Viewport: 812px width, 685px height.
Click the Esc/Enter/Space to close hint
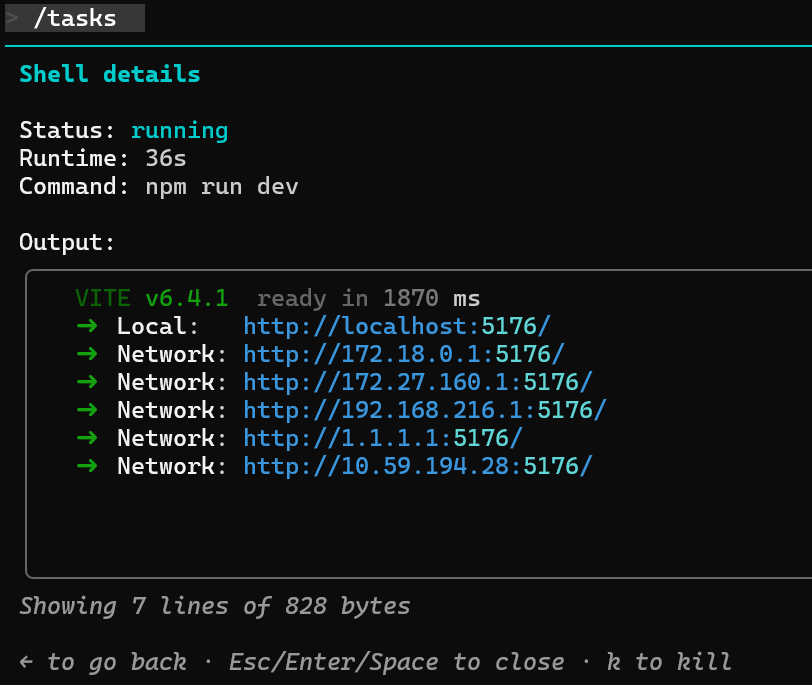[396, 662]
